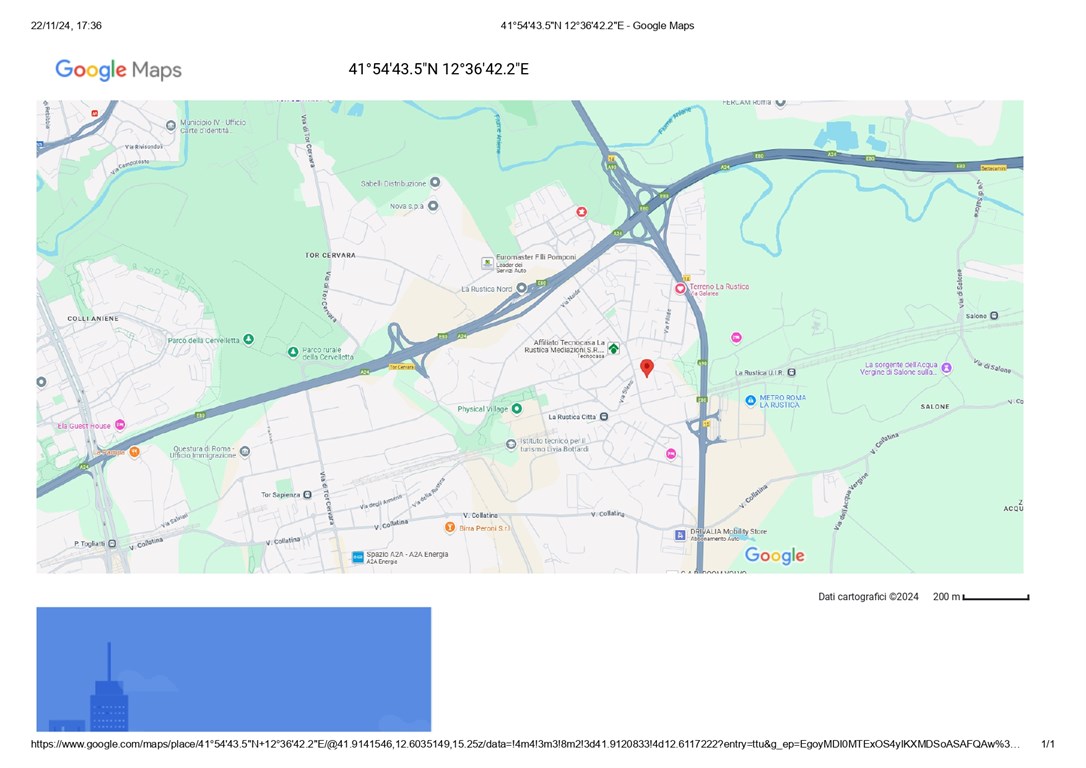The image size is (1086, 768).
Task: Click the Tor Sapienza train station icon
Action: point(308,495)
